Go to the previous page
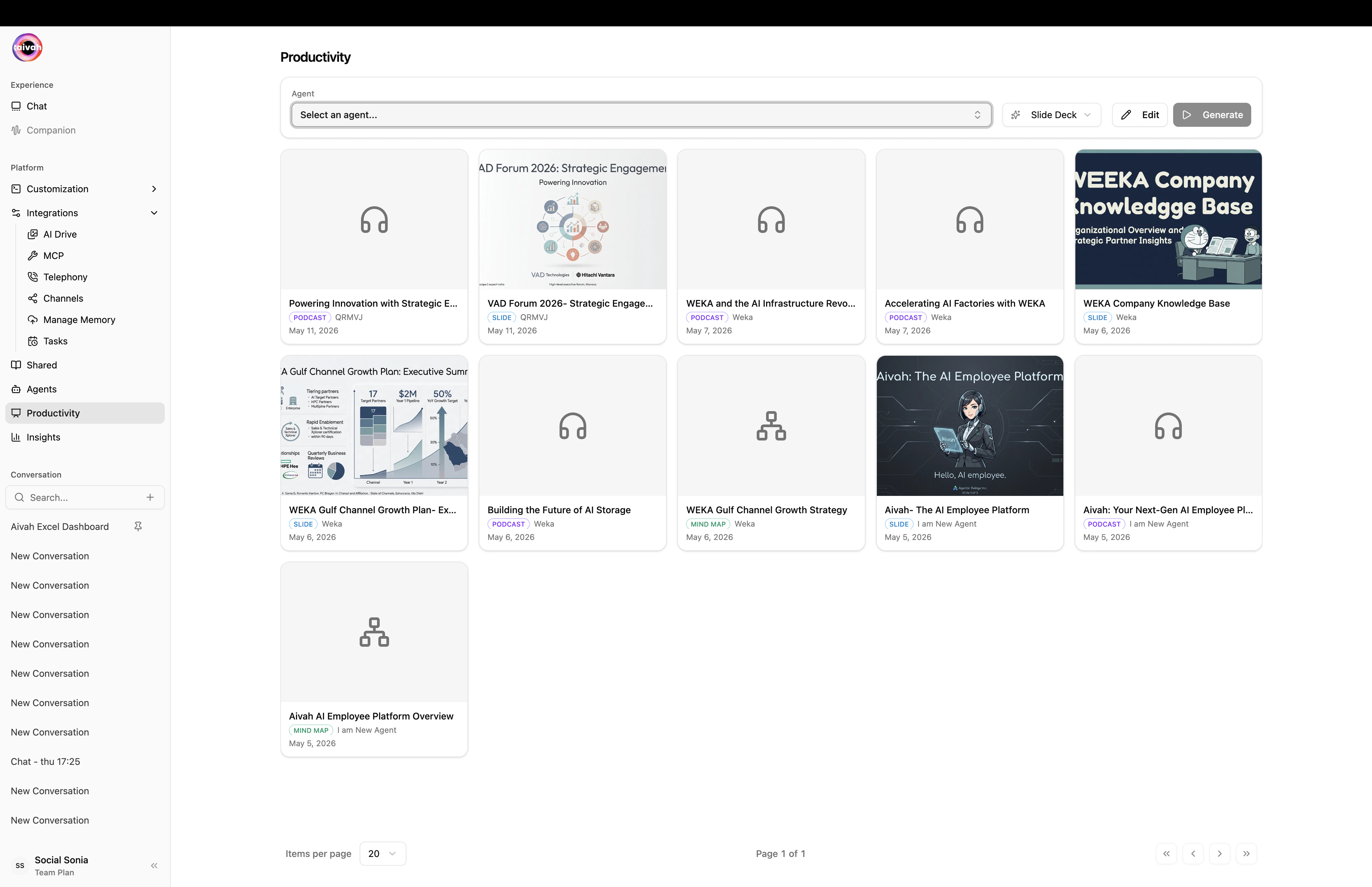This screenshot has height=887, width=1372. 1193,854
